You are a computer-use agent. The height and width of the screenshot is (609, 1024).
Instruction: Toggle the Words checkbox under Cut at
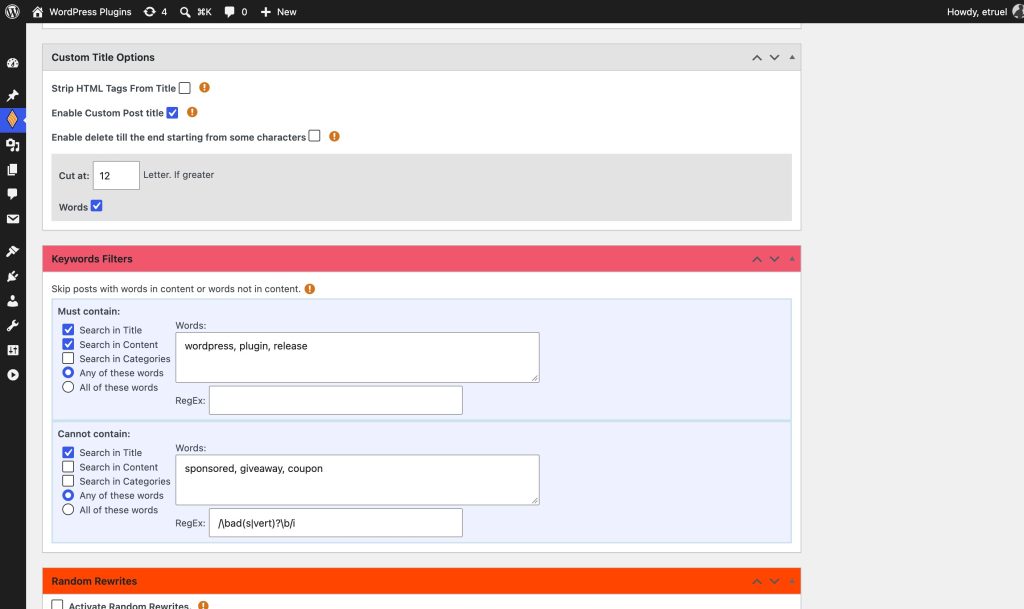pos(97,206)
